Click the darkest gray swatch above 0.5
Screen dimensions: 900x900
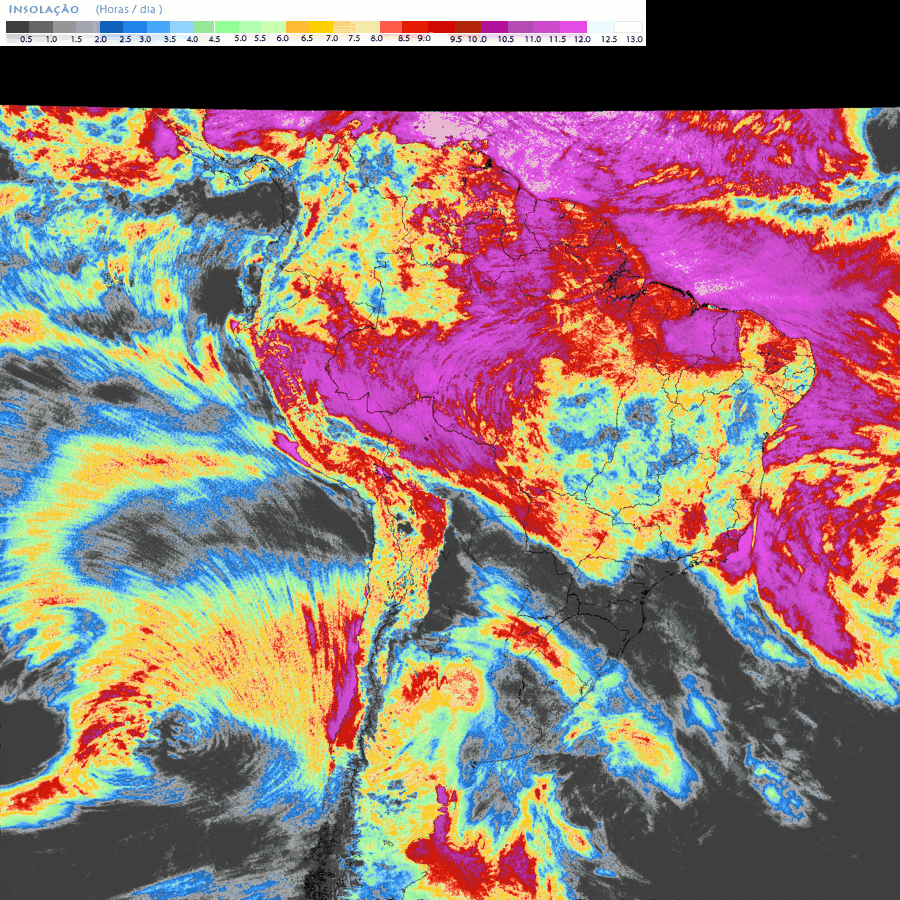click(17, 27)
